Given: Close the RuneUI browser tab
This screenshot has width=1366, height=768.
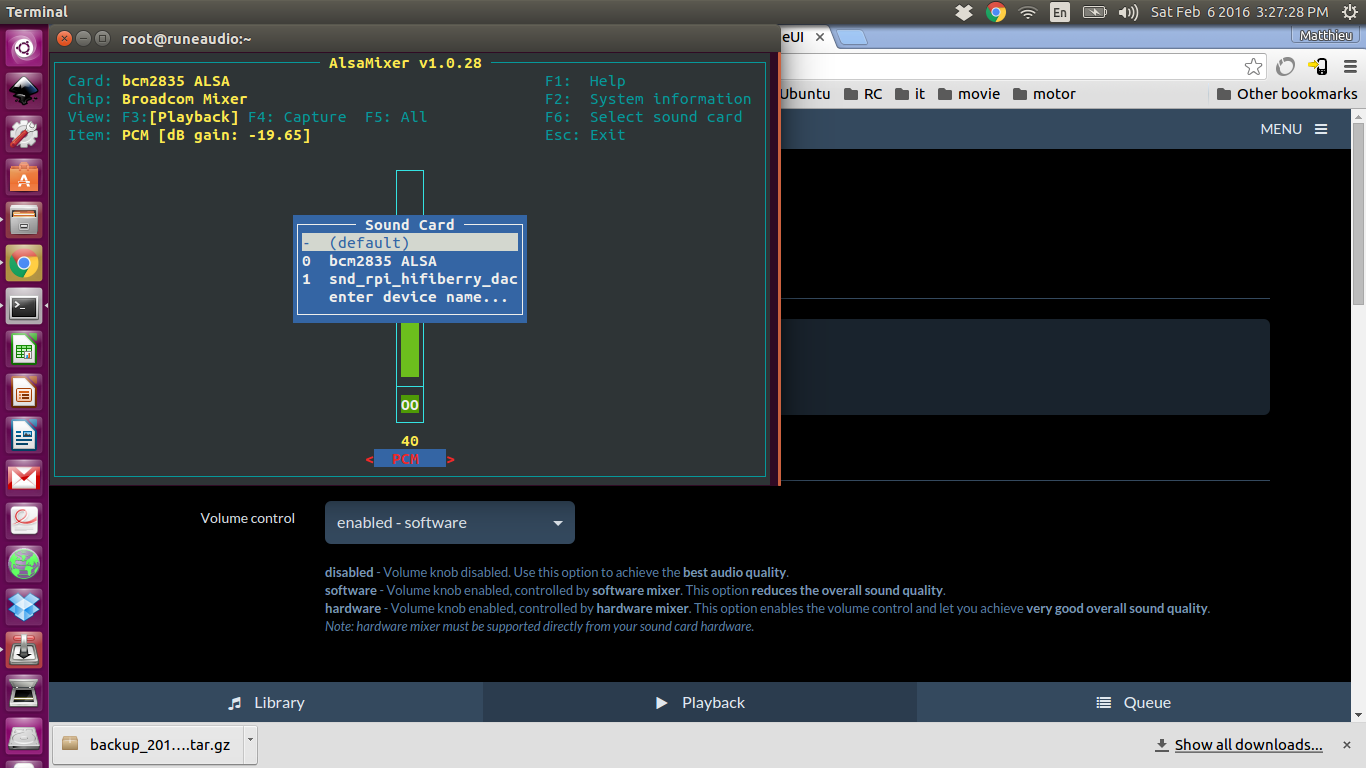Looking at the screenshot, I should pos(820,37).
